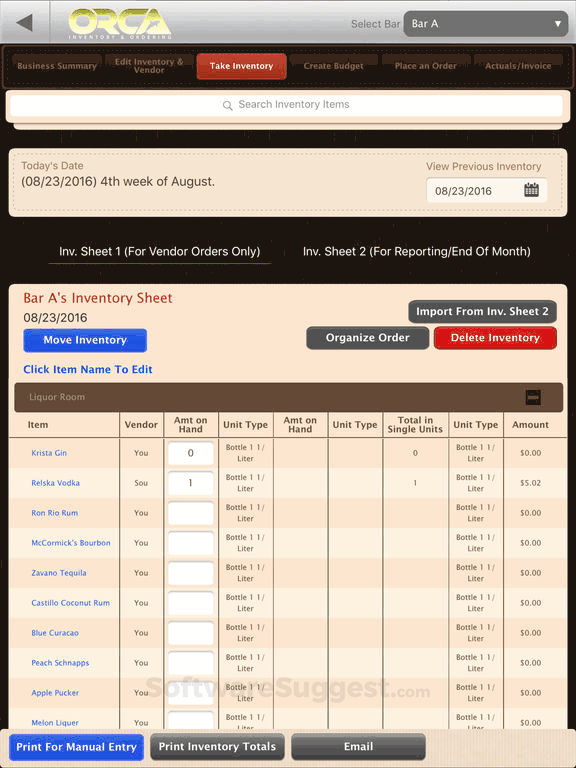
Task: Focus the Search Inventory Items field
Action: point(287,105)
